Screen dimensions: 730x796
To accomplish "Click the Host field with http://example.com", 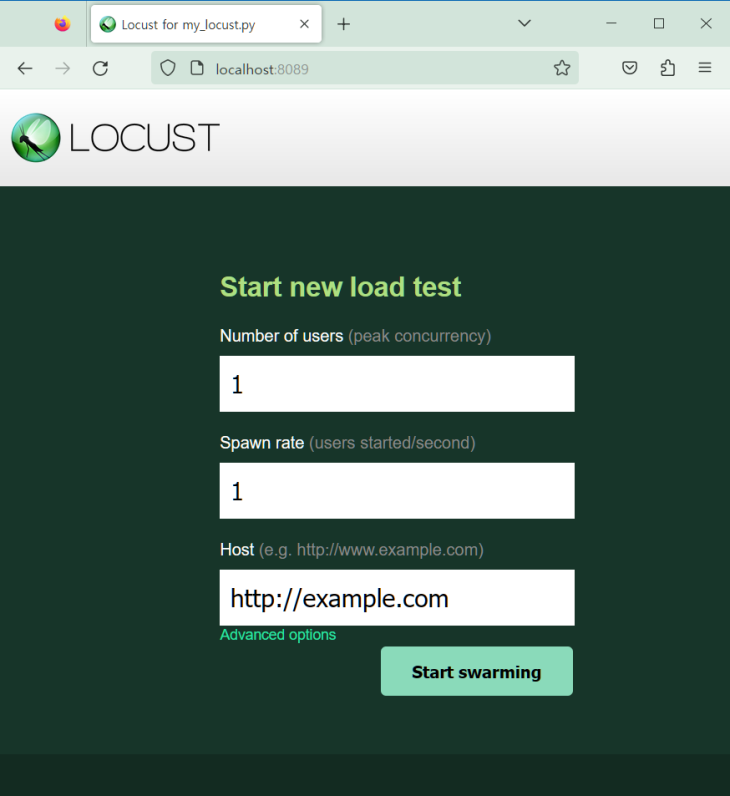I will coord(397,598).
